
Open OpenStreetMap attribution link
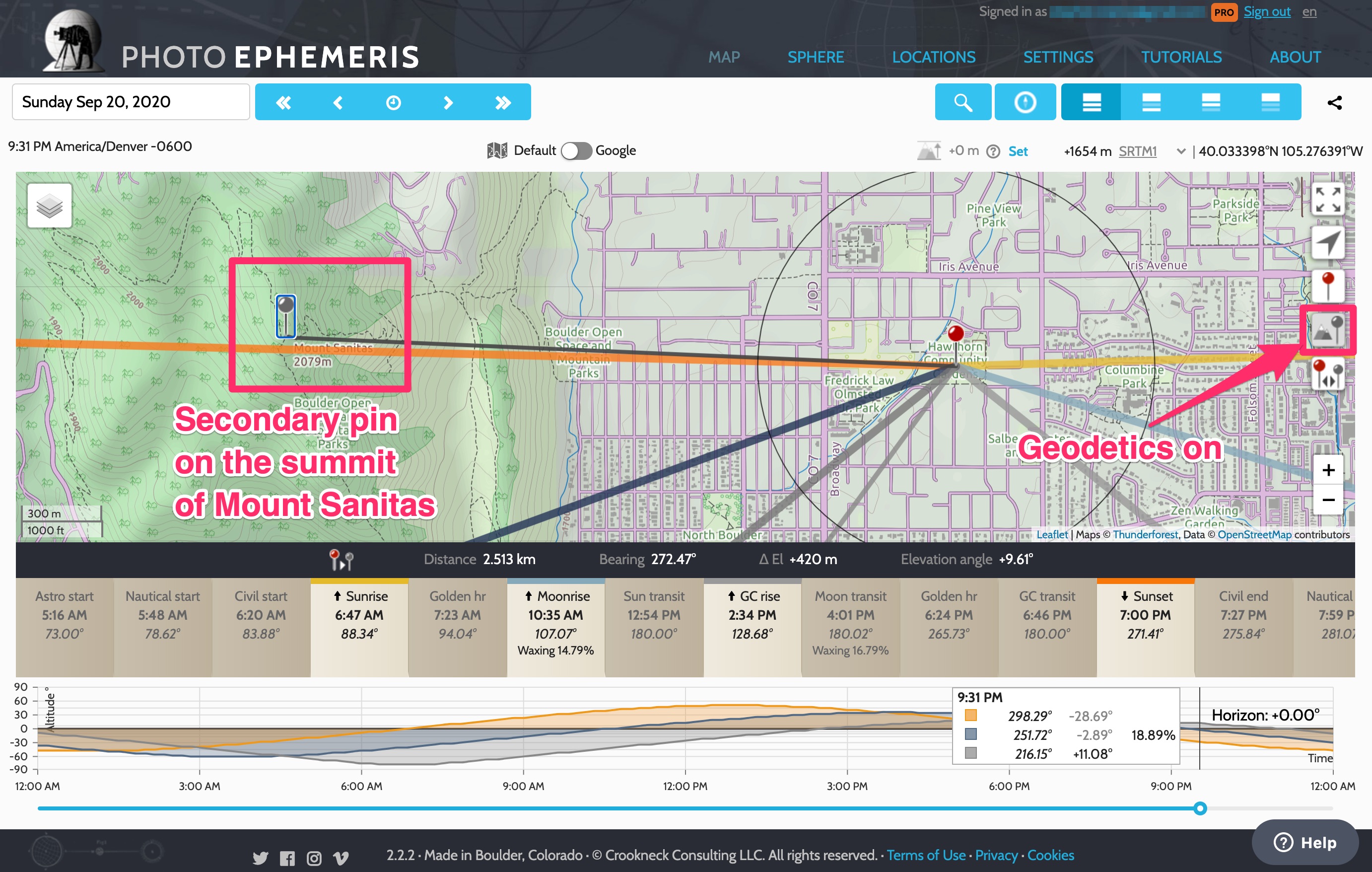1254,535
